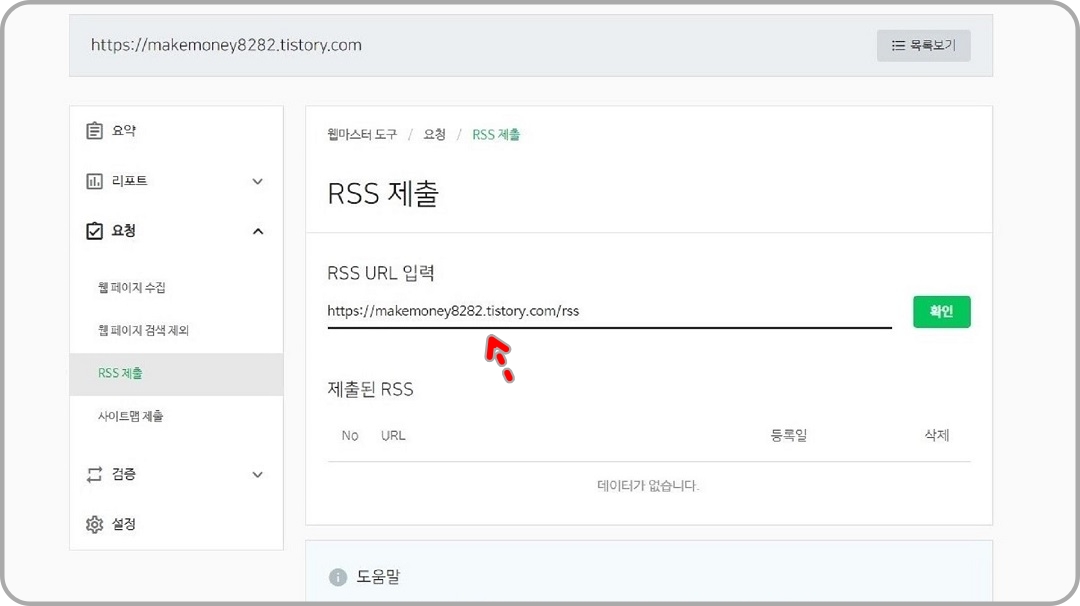
Task: Select the 요청 checklist icon
Action: (95, 231)
